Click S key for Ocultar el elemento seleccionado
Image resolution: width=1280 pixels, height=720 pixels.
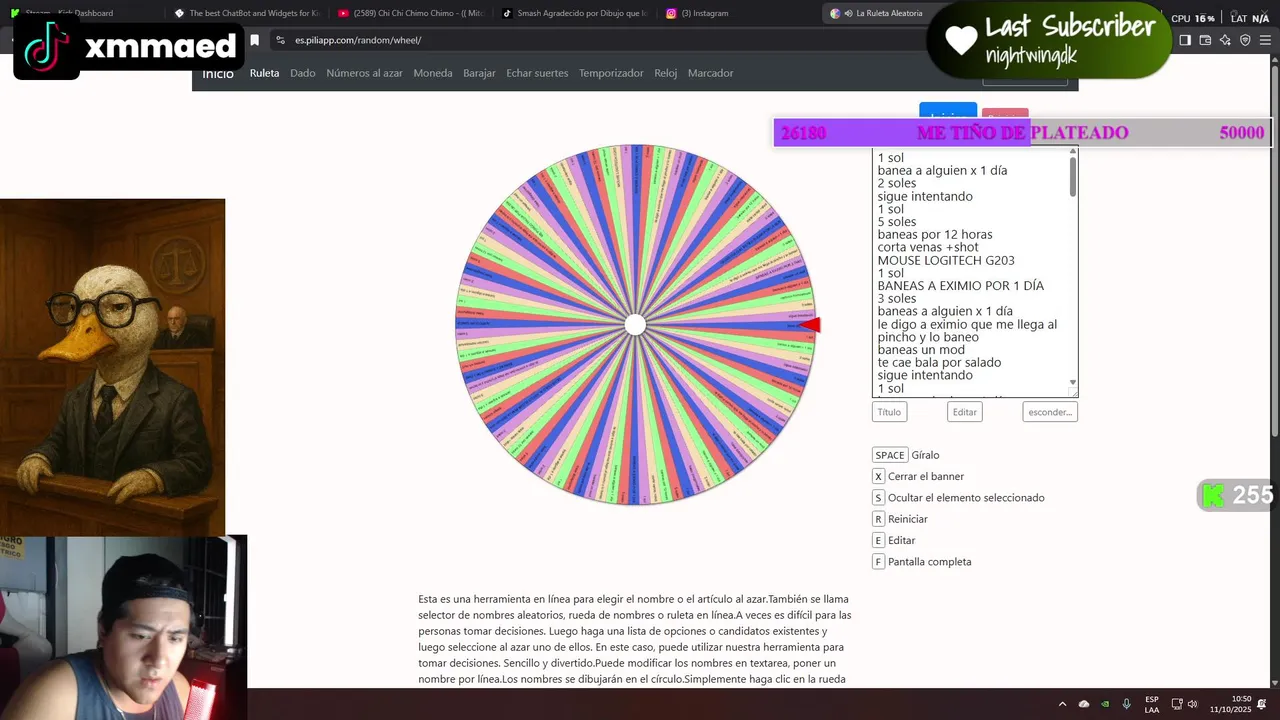coord(878,498)
